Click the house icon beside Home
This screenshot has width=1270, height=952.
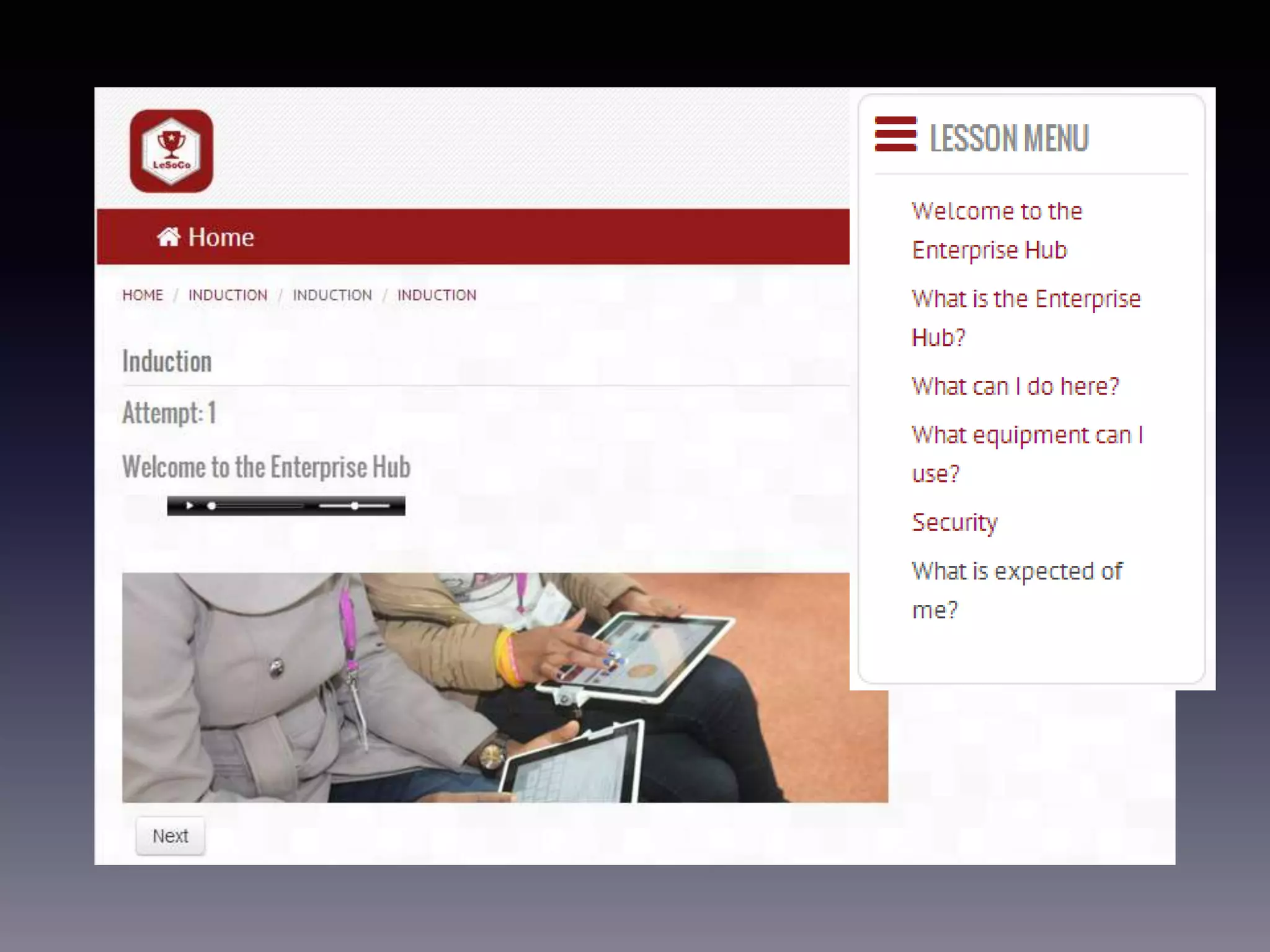pos(168,237)
